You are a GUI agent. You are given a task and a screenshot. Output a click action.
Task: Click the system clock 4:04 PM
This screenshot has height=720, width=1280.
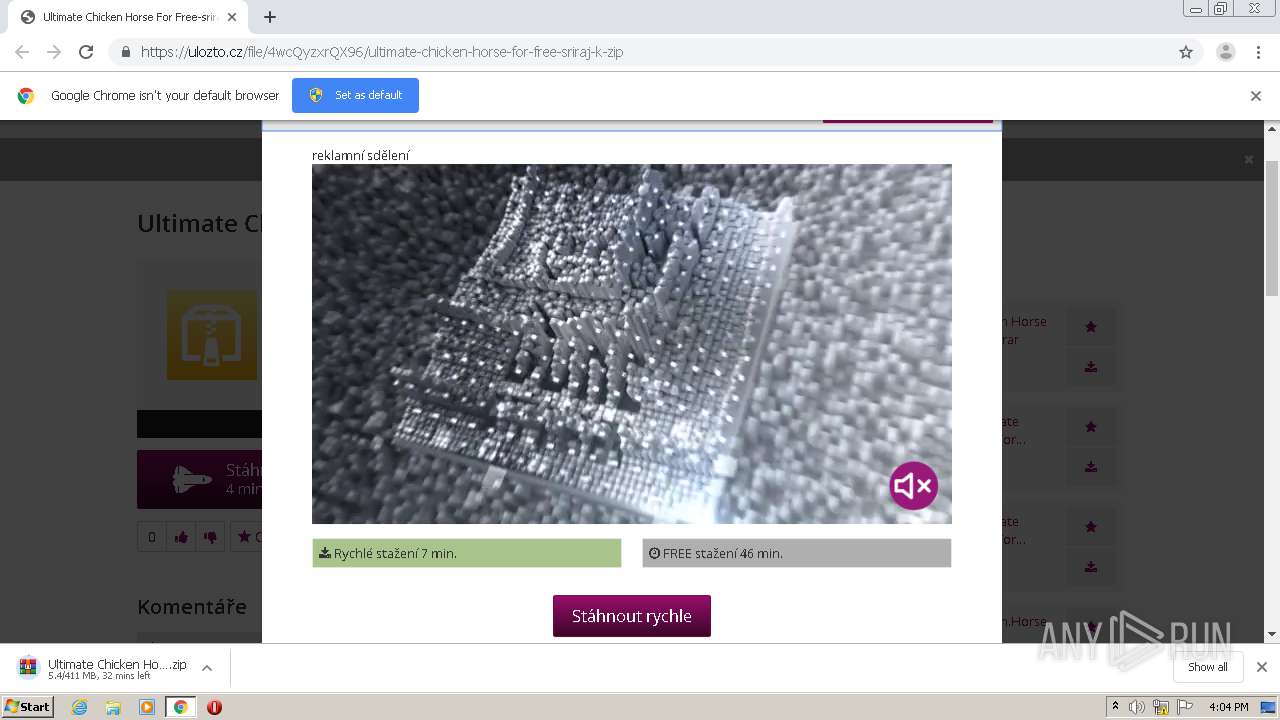pos(1228,707)
